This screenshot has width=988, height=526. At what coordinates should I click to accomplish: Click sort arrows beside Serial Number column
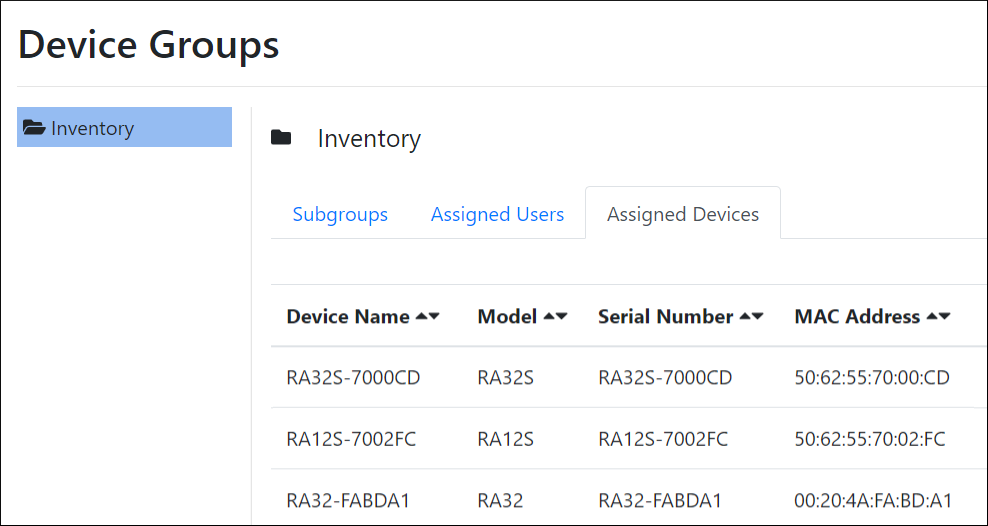pos(751,316)
